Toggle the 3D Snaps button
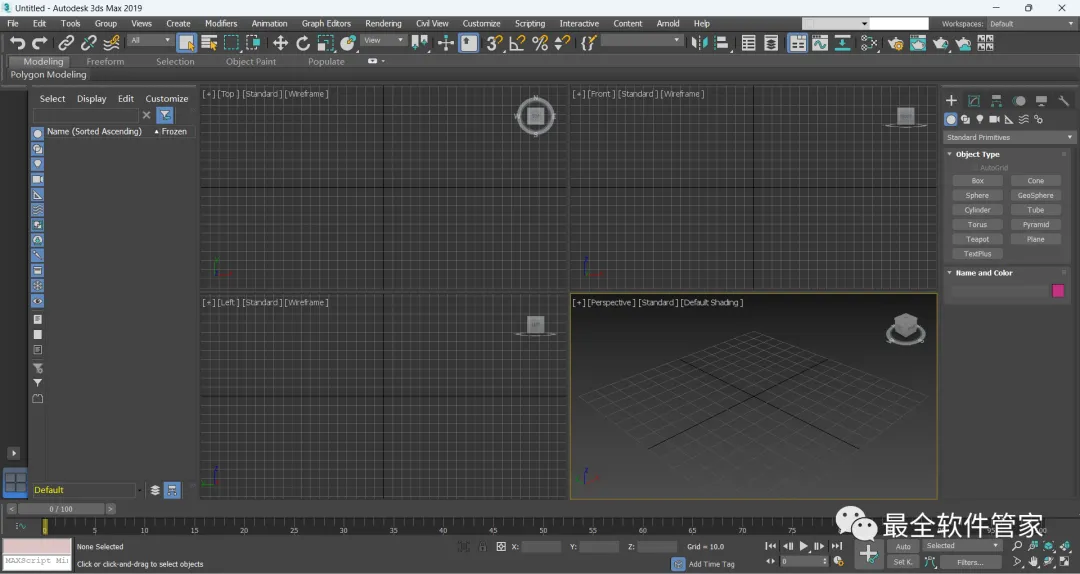1080x574 pixels. [x=494, y=43]
